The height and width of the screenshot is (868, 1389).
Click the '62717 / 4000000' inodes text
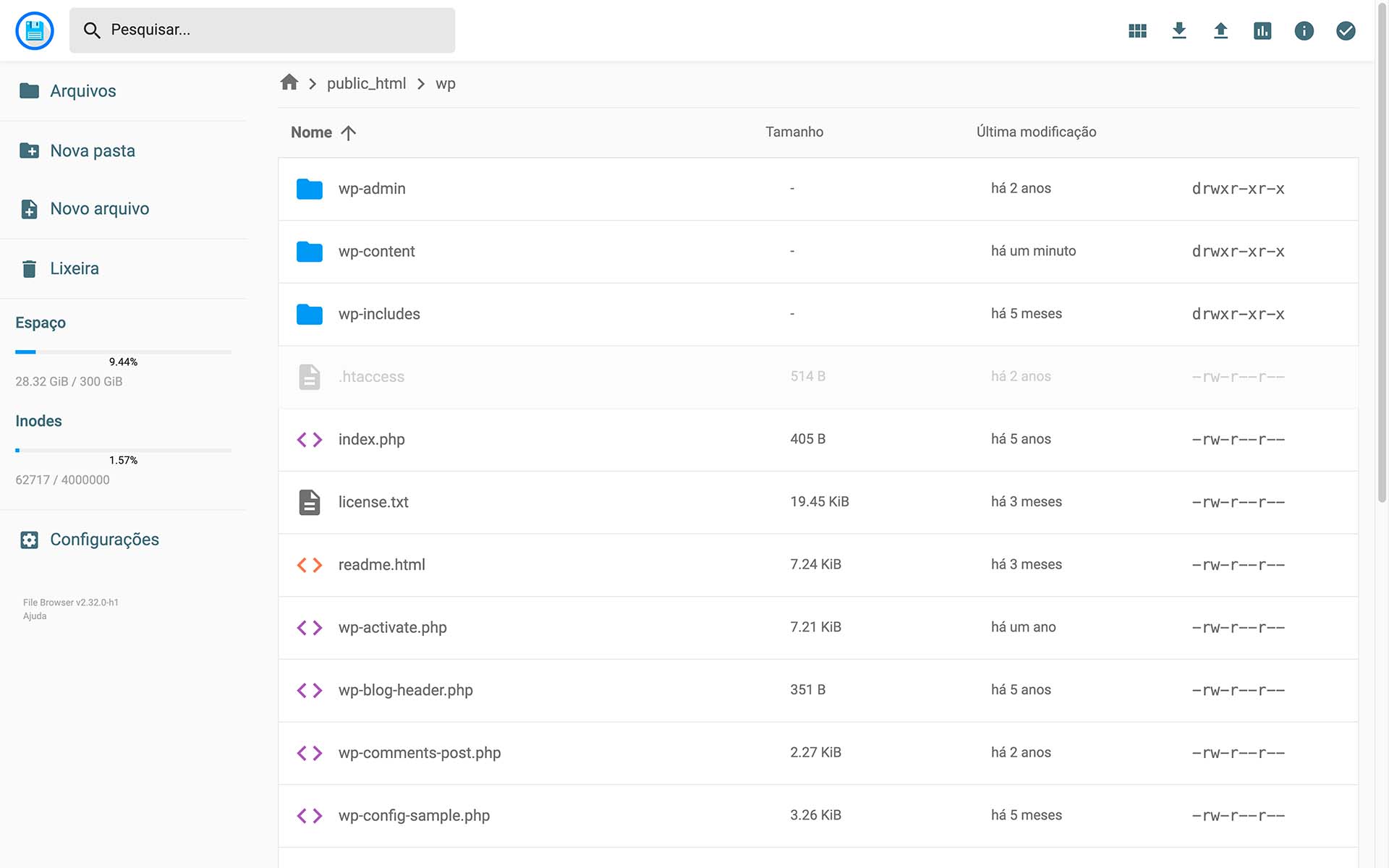[62, 480]
